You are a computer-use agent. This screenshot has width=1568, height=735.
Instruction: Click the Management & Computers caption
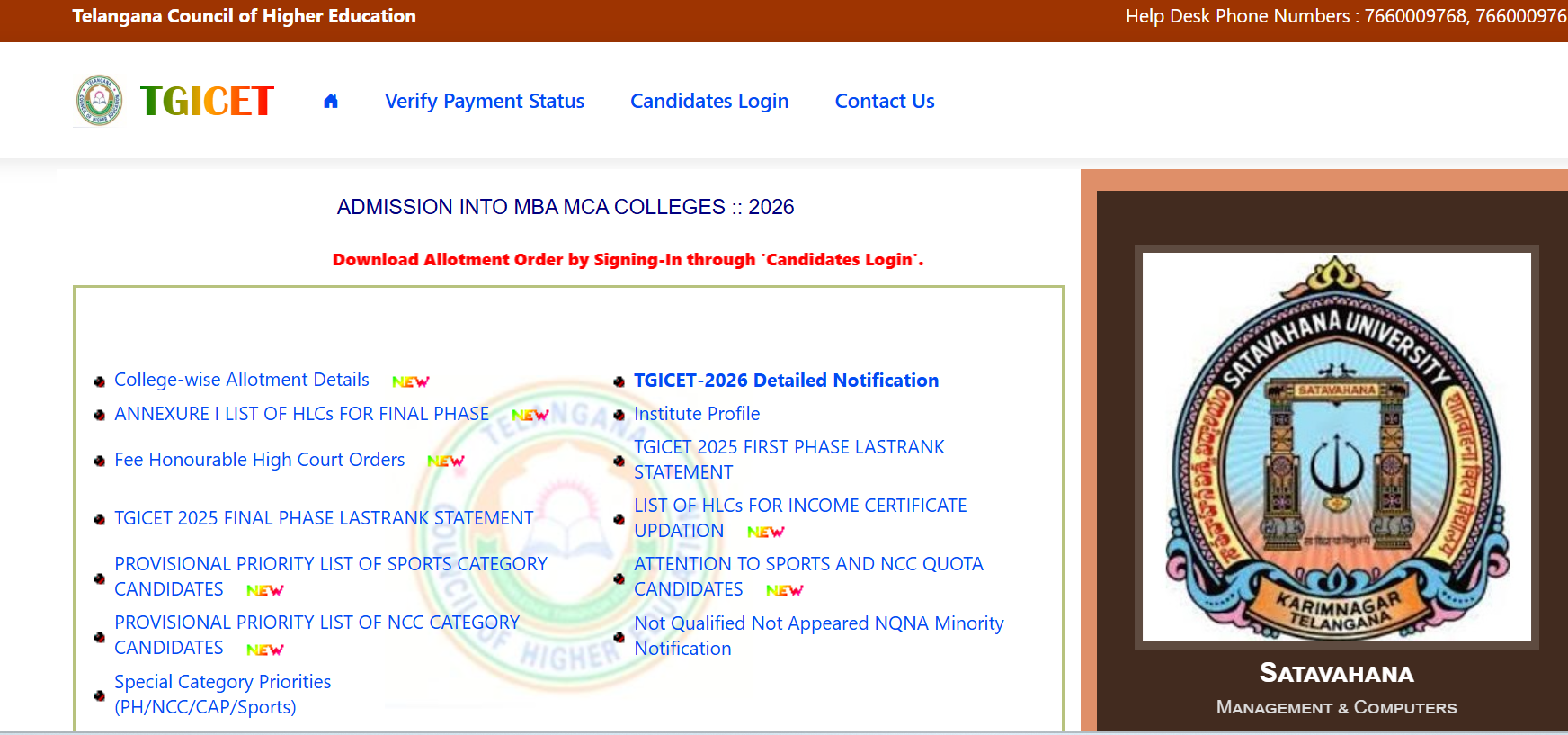point(1337,708)
